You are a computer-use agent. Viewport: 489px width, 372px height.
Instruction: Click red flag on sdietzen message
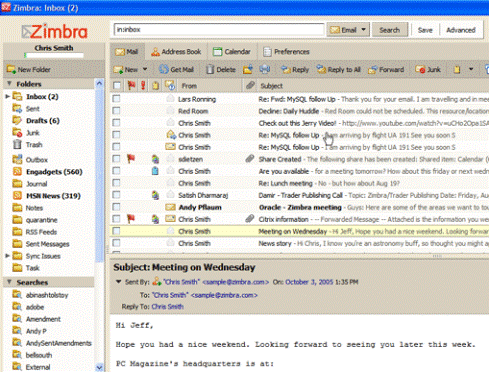tap(131, 159)
